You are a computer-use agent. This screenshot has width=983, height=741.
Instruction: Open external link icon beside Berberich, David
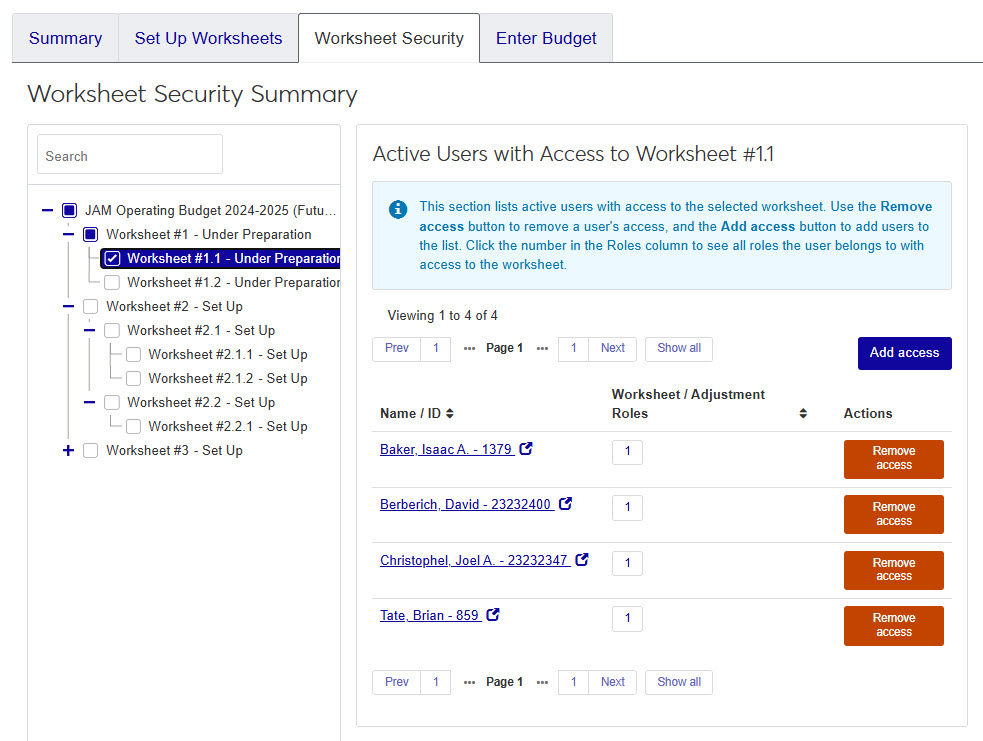coord(565,504)
